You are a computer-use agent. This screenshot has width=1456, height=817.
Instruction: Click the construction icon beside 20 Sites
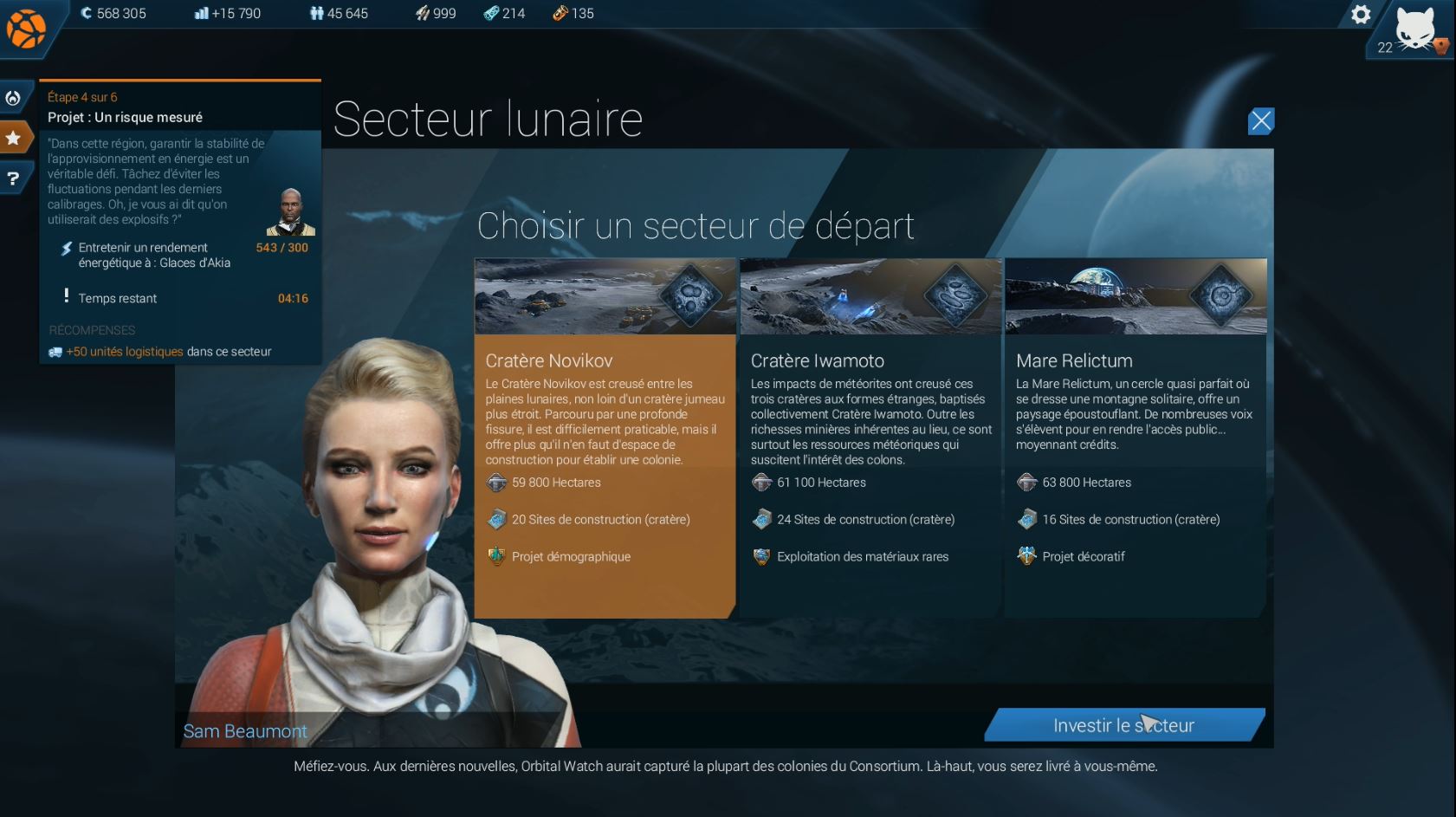pos(496,520)
